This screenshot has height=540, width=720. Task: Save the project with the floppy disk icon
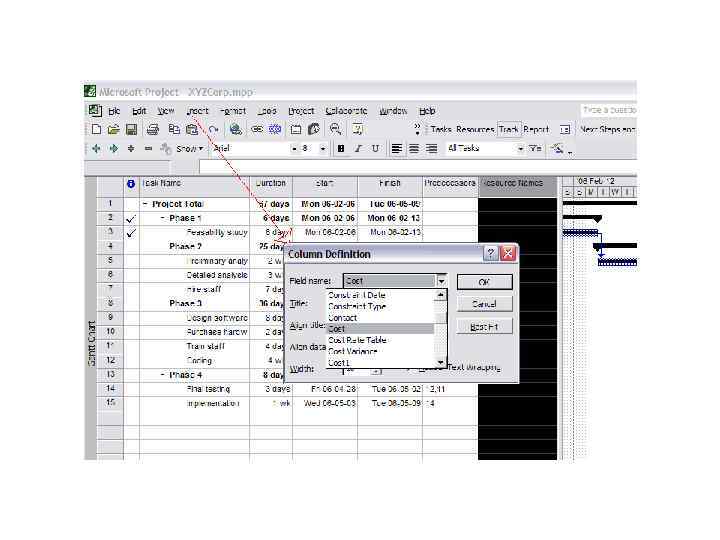(x=131, y=129)
